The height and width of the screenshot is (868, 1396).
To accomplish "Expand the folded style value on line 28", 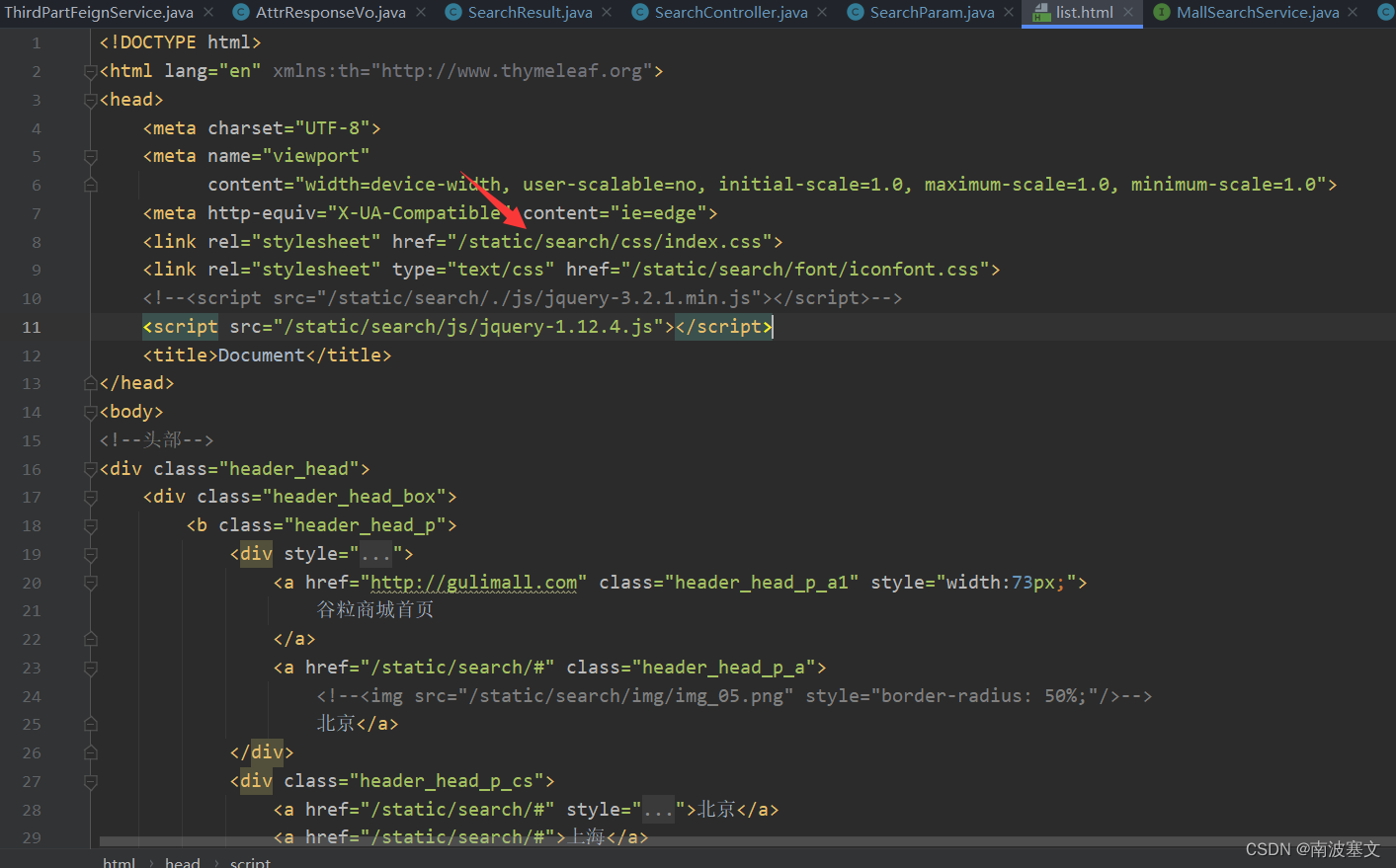I will click(659, 810).
